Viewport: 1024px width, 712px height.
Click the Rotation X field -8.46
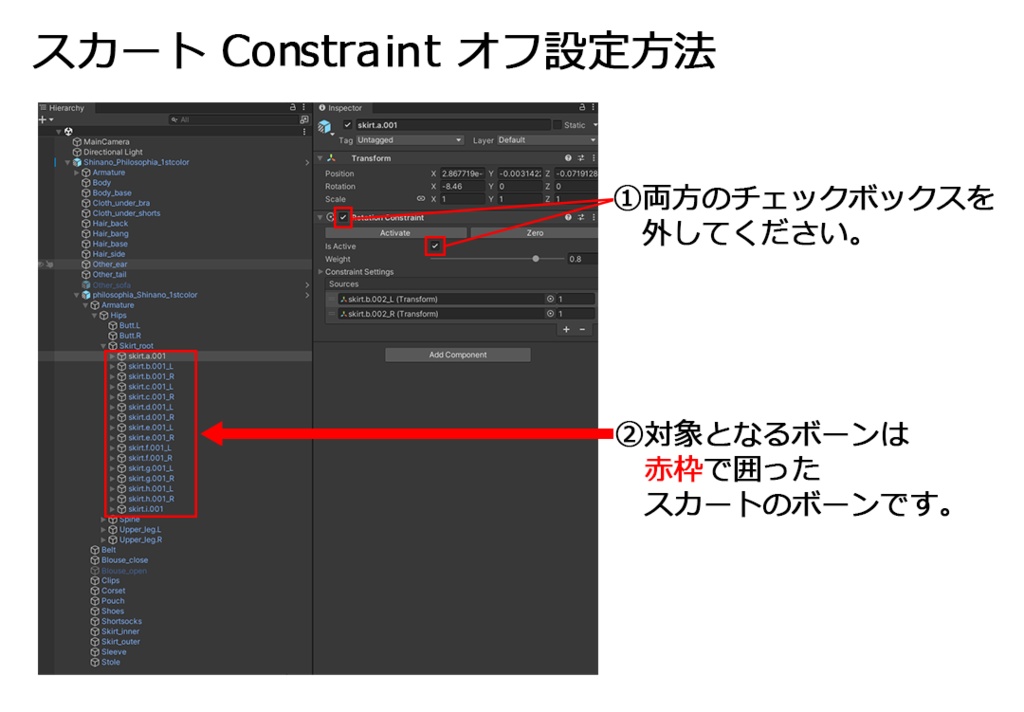462,186
